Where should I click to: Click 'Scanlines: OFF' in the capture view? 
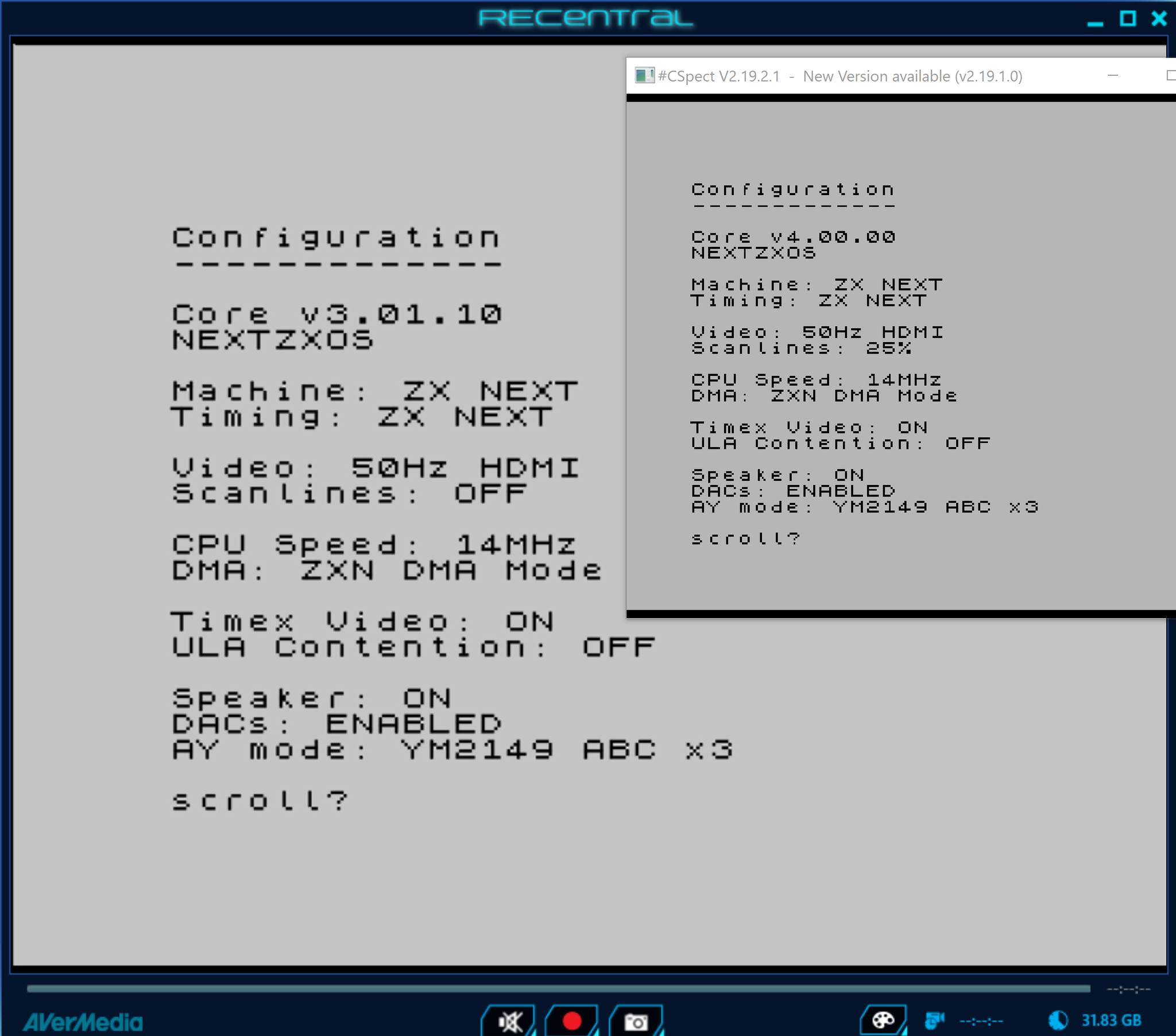click(349, 494)
